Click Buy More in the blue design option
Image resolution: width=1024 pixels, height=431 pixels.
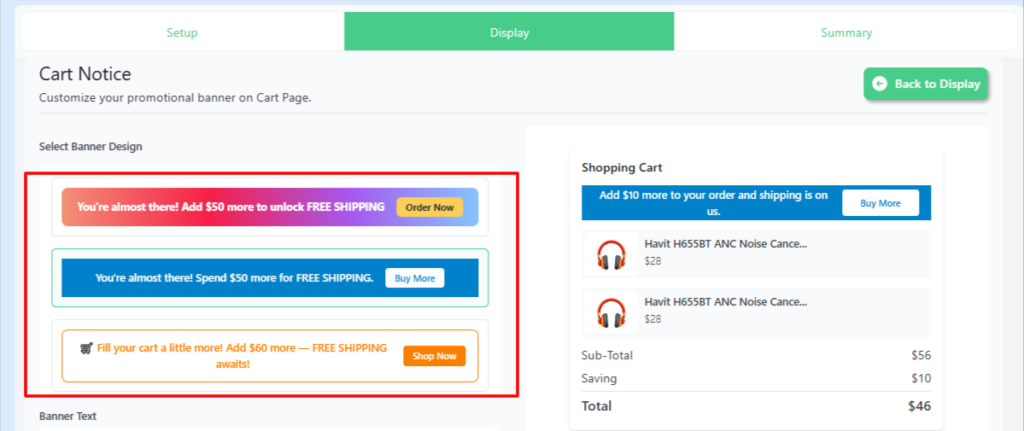(415, 278)
